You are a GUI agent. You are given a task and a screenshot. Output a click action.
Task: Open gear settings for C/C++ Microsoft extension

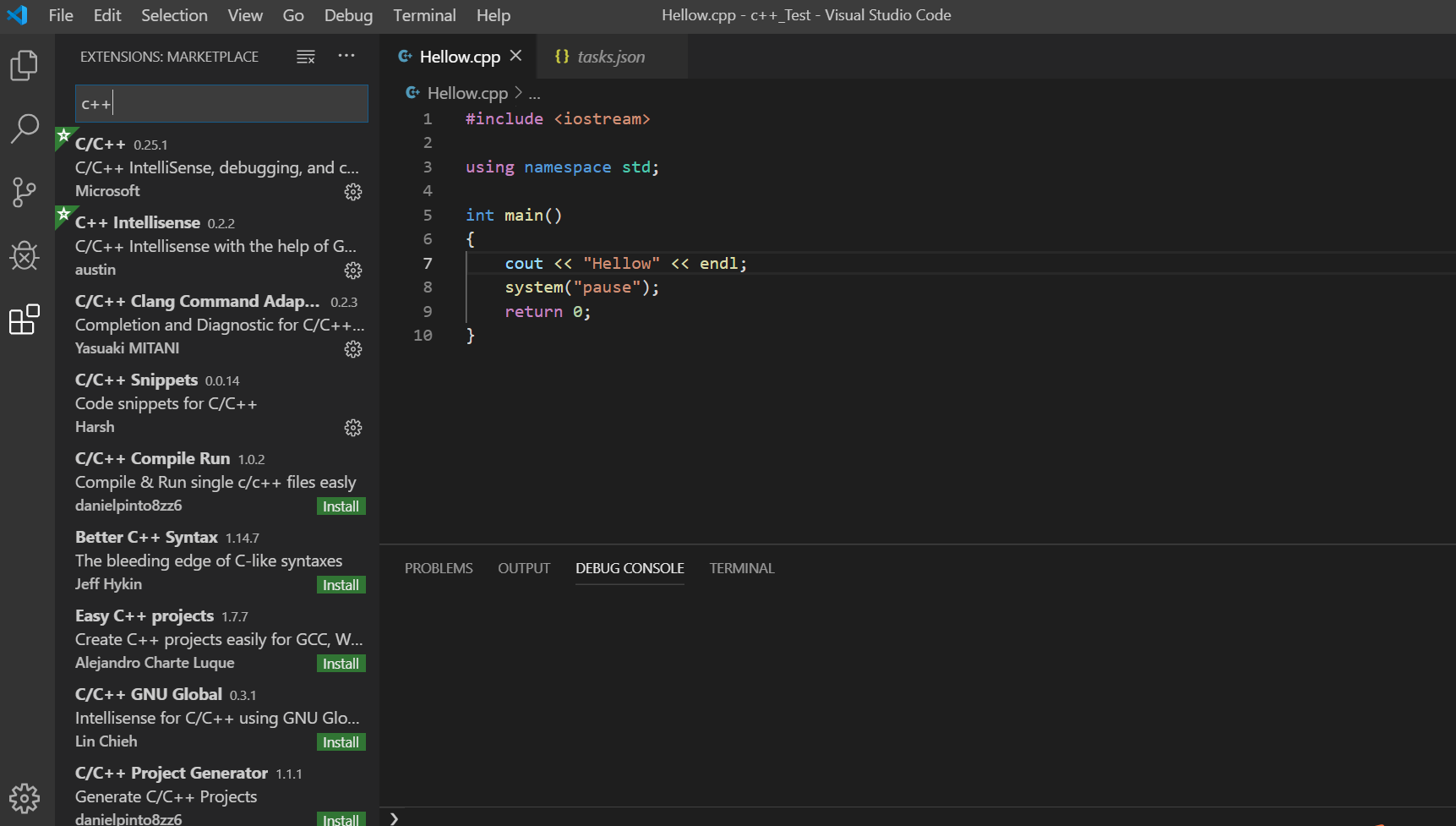coord(353,192)
